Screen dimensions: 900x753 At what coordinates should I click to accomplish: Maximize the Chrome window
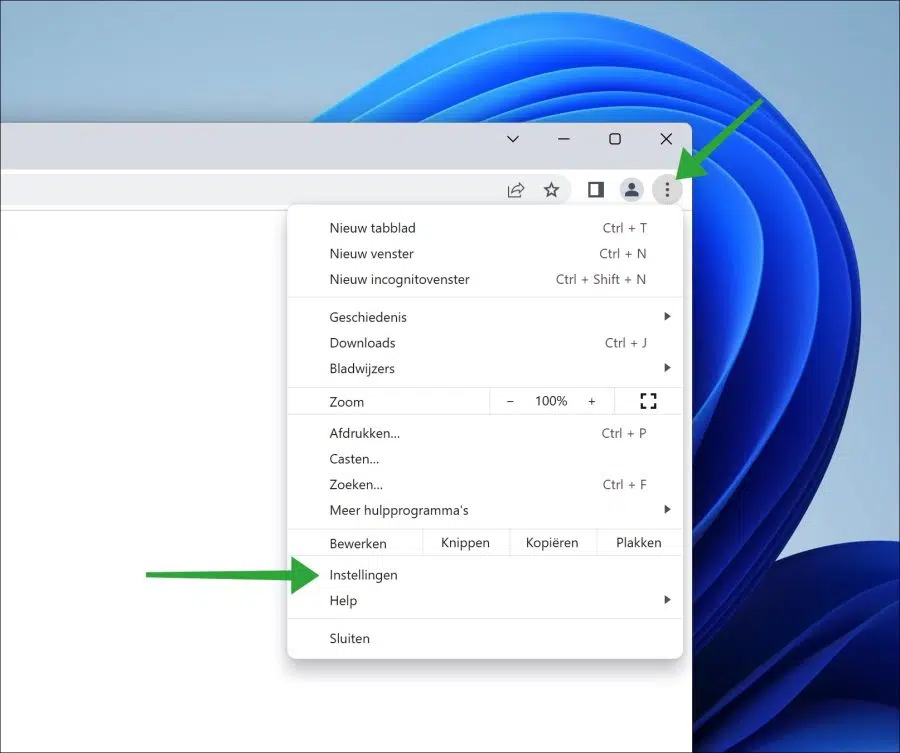coord(615,139)
